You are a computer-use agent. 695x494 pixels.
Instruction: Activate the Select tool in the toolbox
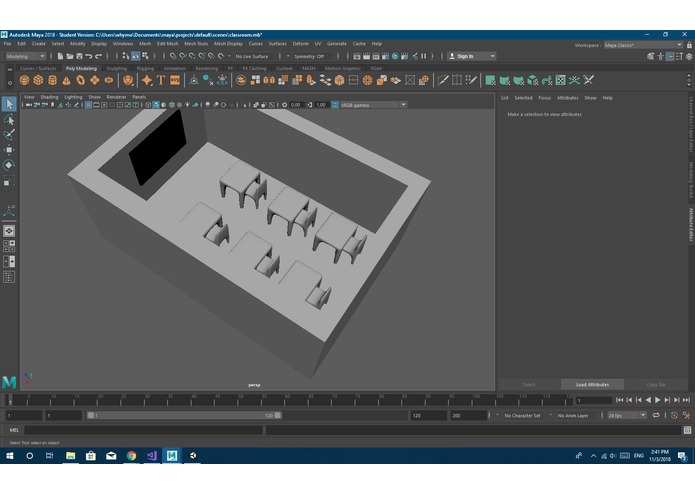9,104
